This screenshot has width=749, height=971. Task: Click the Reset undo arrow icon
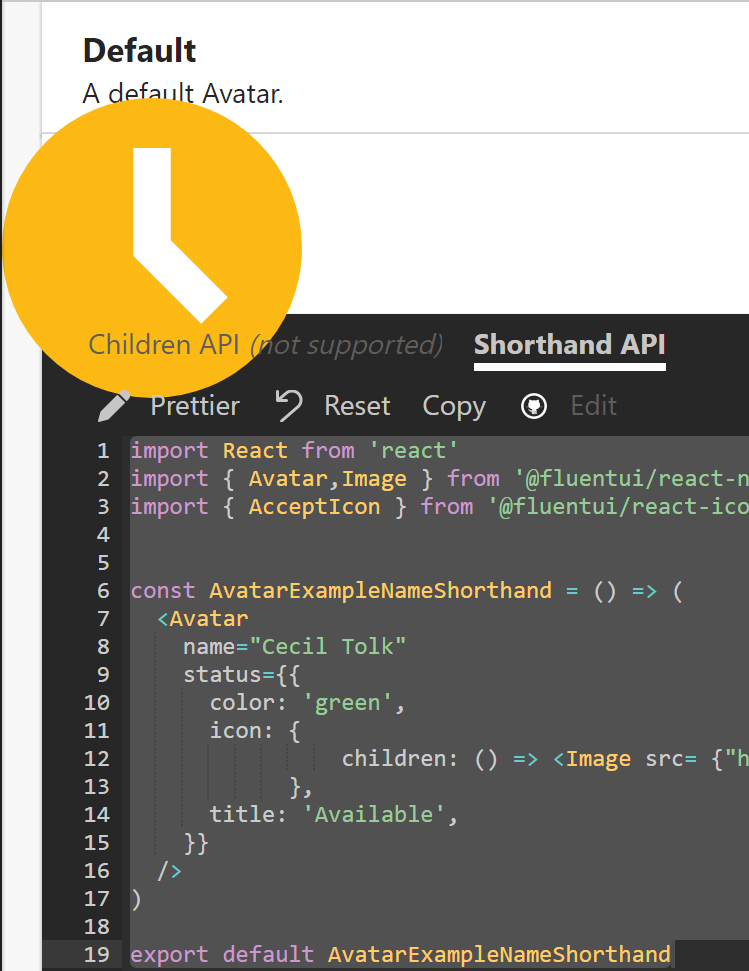point(288,406)
